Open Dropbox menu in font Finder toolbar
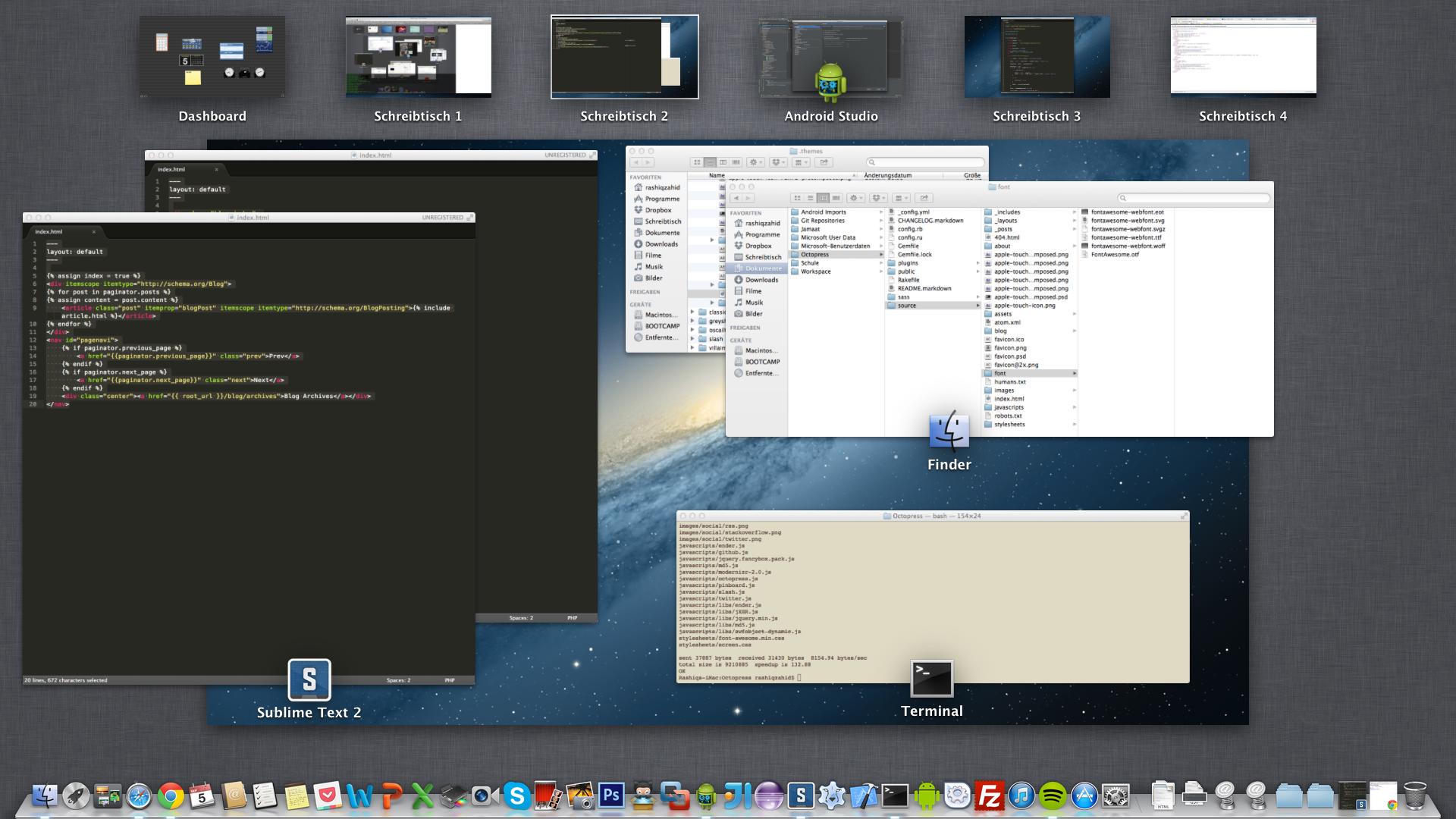This screenshot has width=1456, height=819. tap(878, 198)
